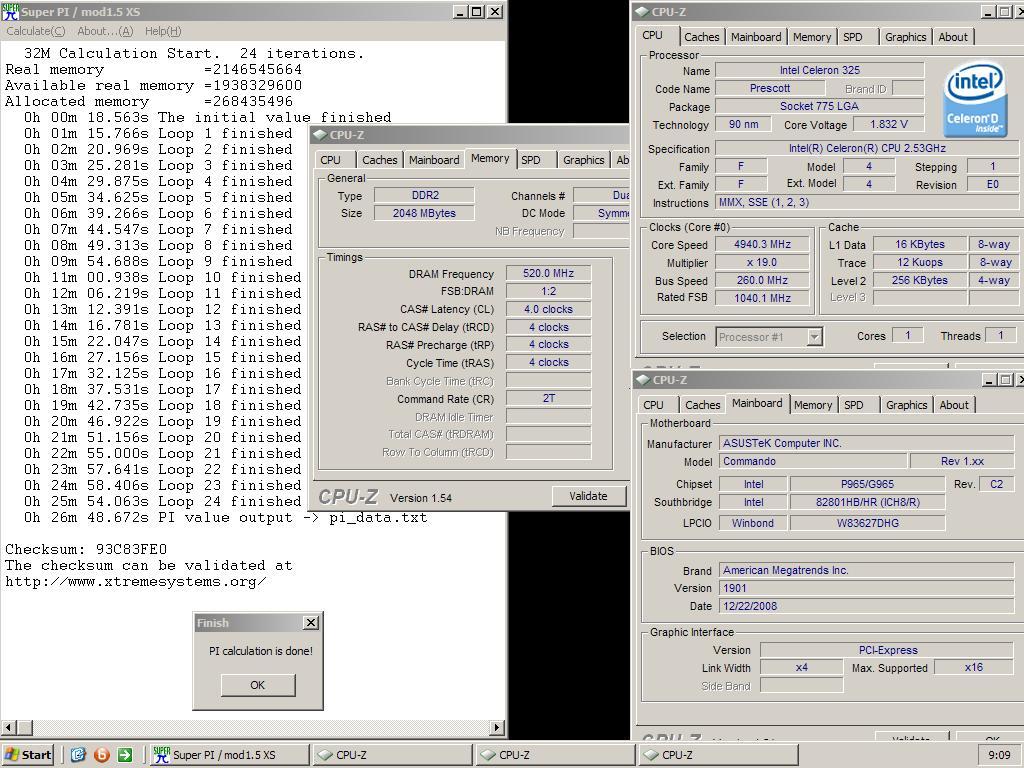Select Caches tab in top-right CPU-Z window
1024x768 pixels.
pos(702,37)
